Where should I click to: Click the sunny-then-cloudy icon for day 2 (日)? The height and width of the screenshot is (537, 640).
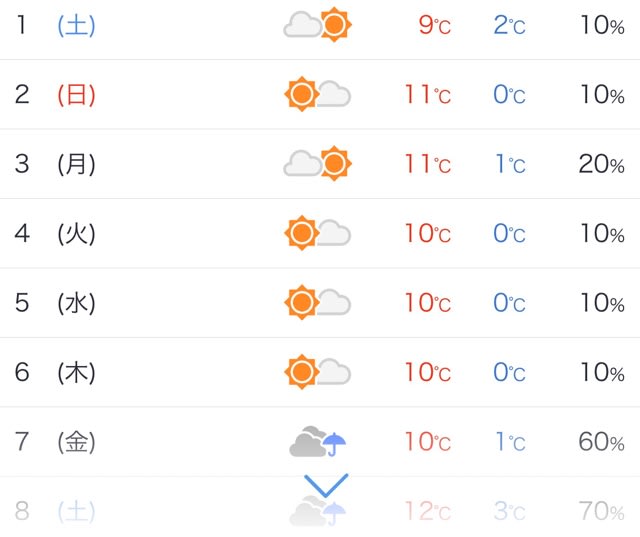tap(318, 94)
